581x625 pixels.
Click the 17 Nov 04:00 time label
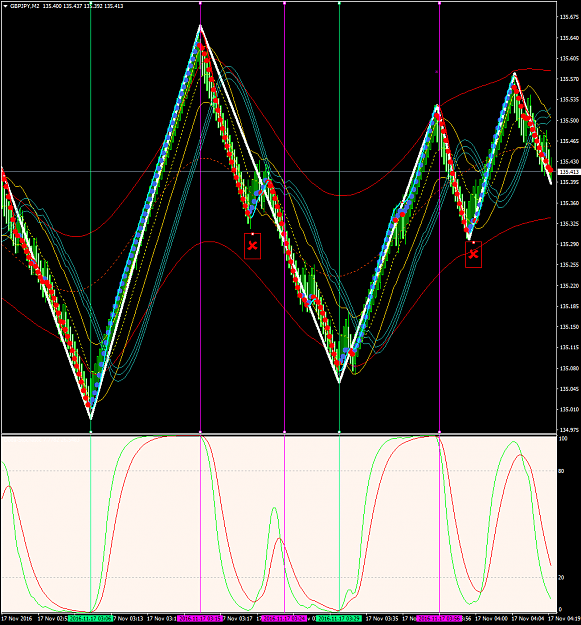tap(491, 619)
